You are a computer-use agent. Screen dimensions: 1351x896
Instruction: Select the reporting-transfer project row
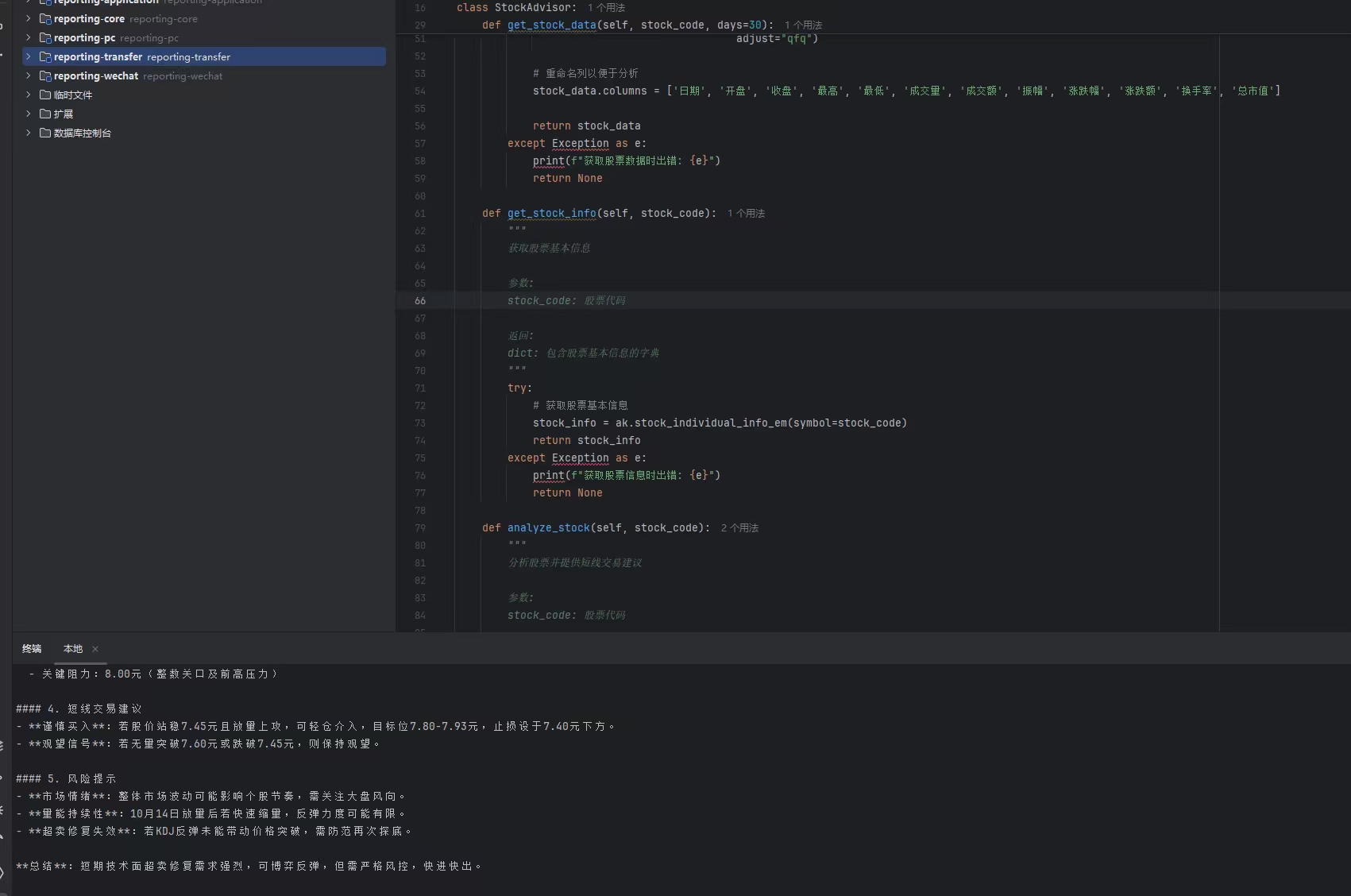point(204,56)
